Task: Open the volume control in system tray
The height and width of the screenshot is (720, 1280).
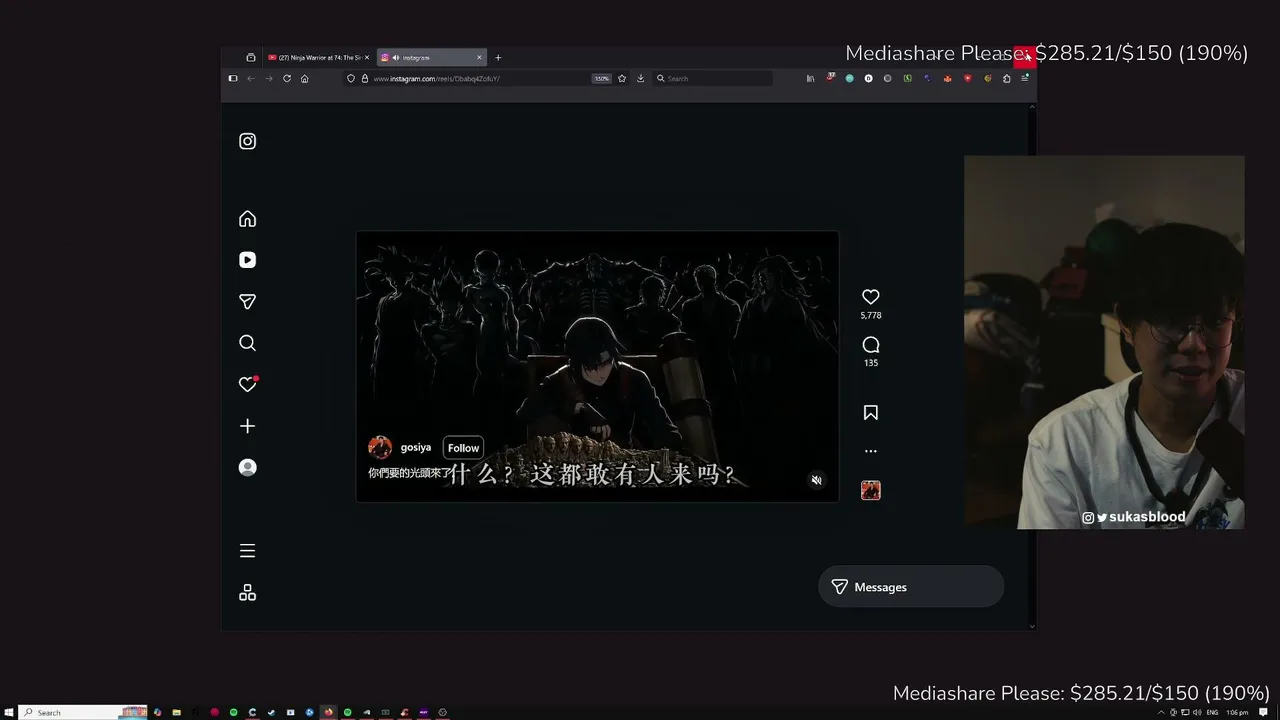Action: click(1197, 712)
